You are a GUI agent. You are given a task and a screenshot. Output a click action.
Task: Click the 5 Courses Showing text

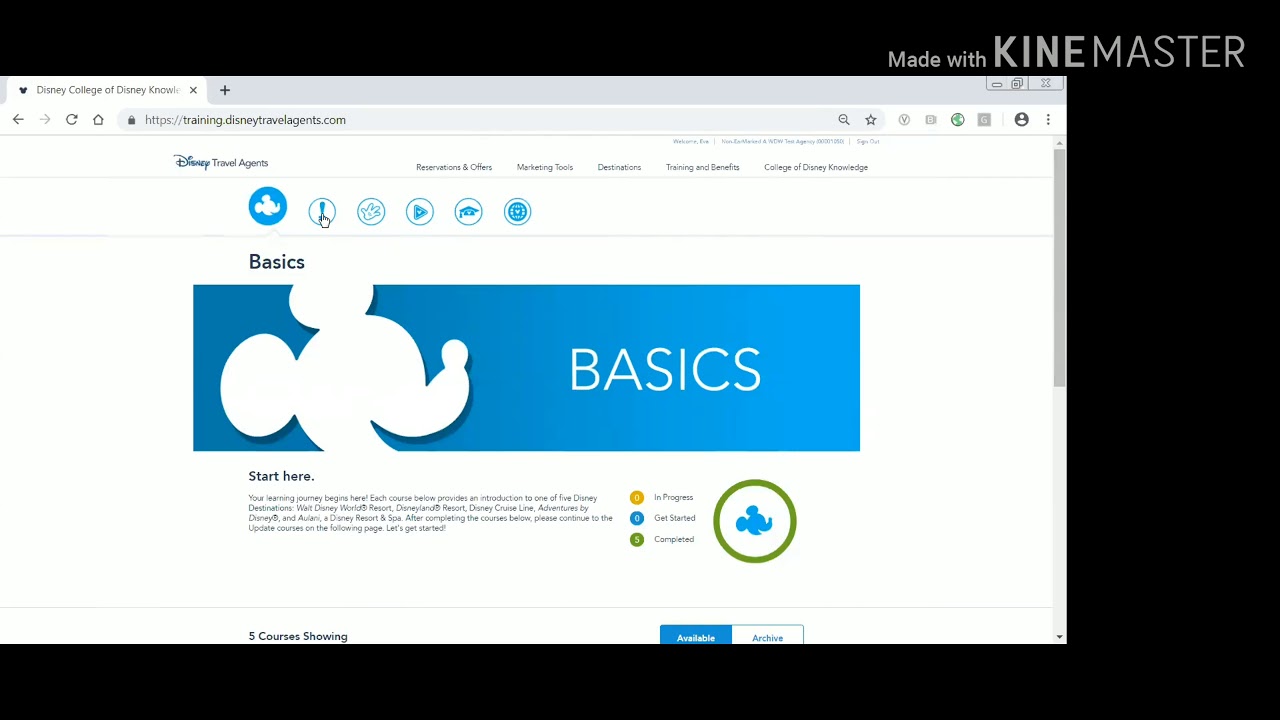pyautogui.click(x=298, y=636)
